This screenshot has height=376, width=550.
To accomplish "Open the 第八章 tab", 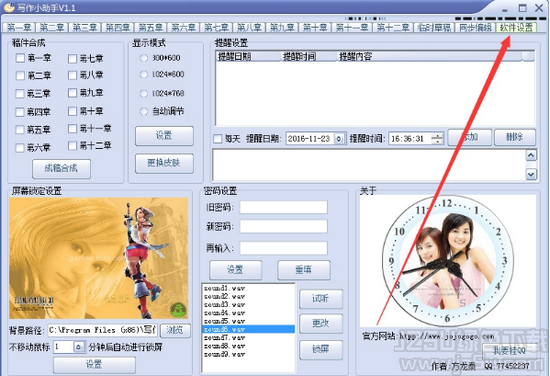I will (249, 27).
